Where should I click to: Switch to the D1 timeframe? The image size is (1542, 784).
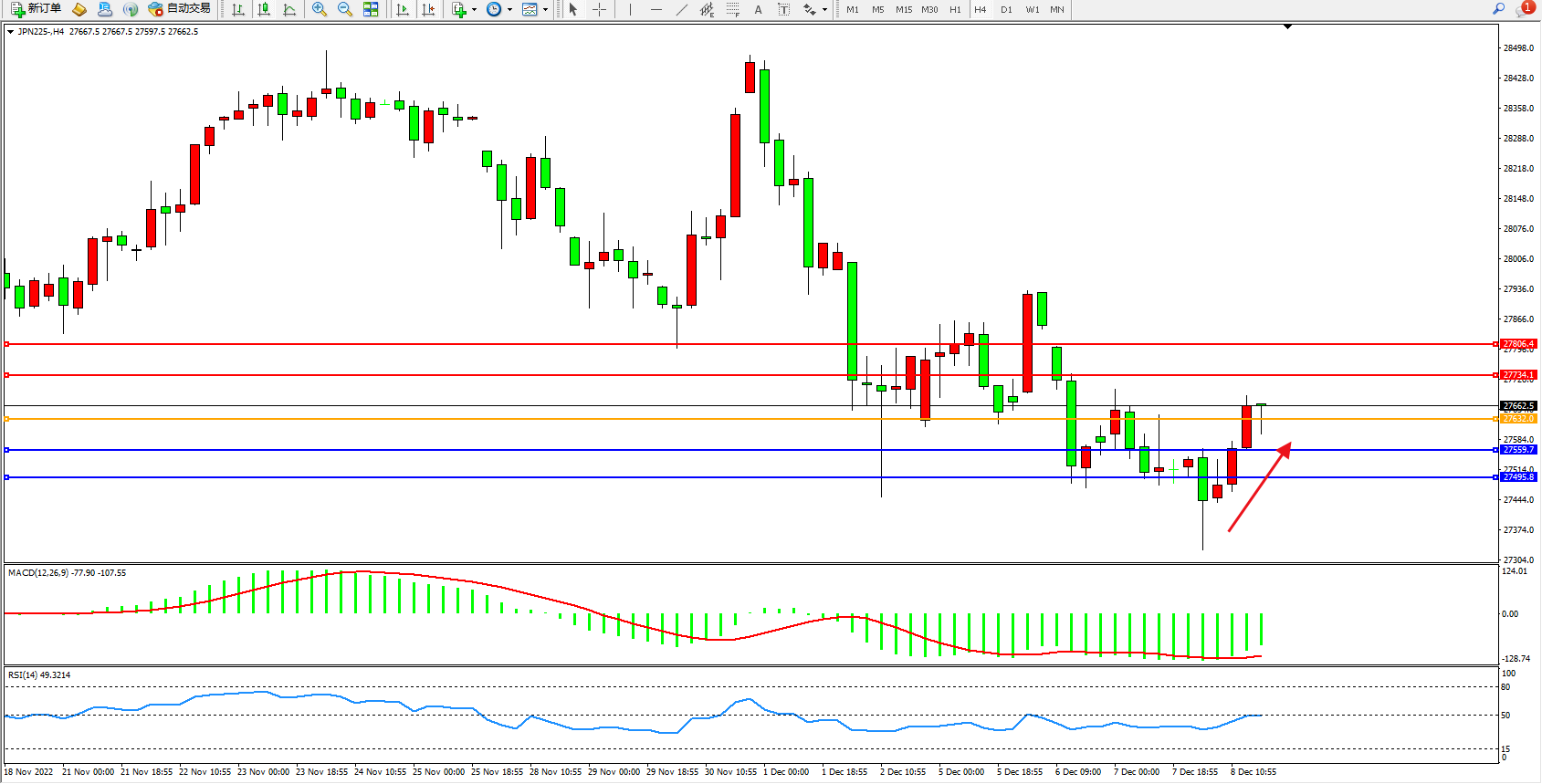[1006, 9]
